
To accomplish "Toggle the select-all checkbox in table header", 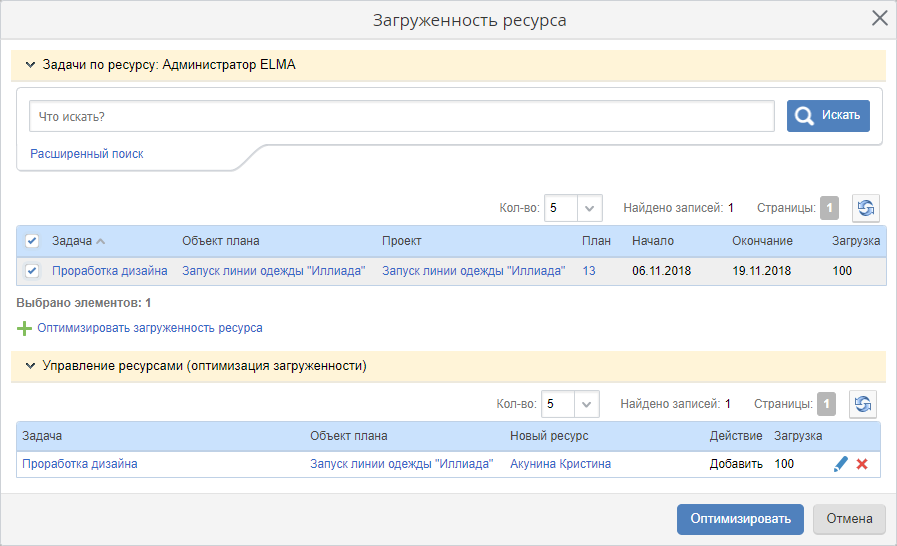I will coord(32,241).
